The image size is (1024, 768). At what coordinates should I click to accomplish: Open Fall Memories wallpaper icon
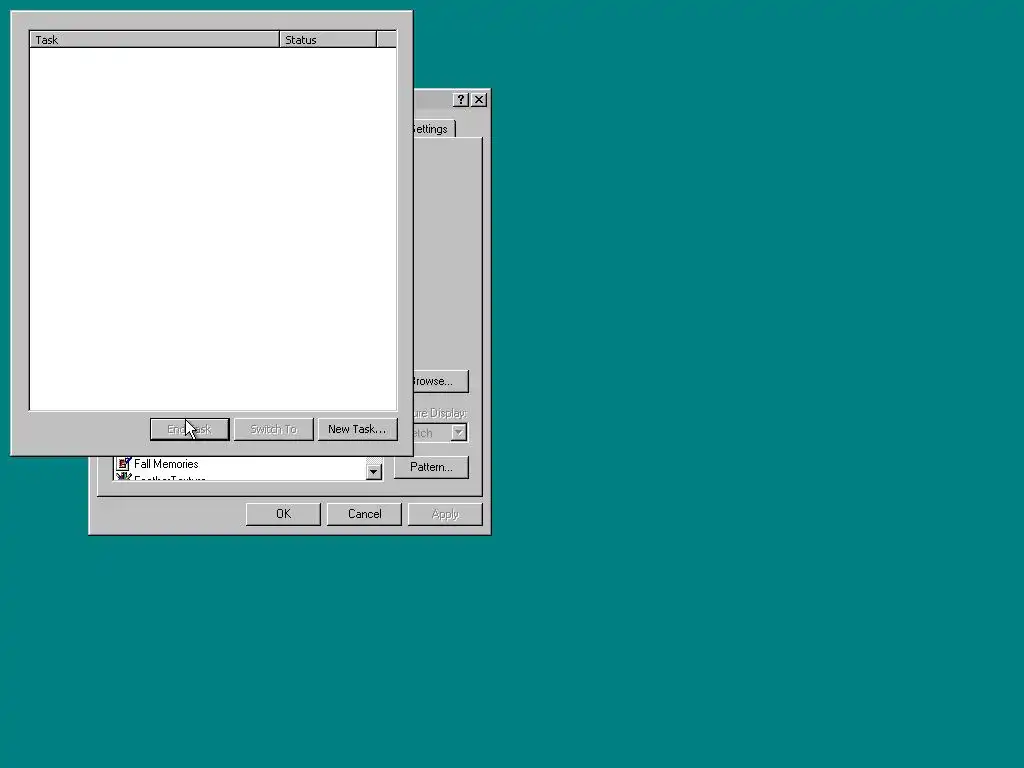(123, 464)
